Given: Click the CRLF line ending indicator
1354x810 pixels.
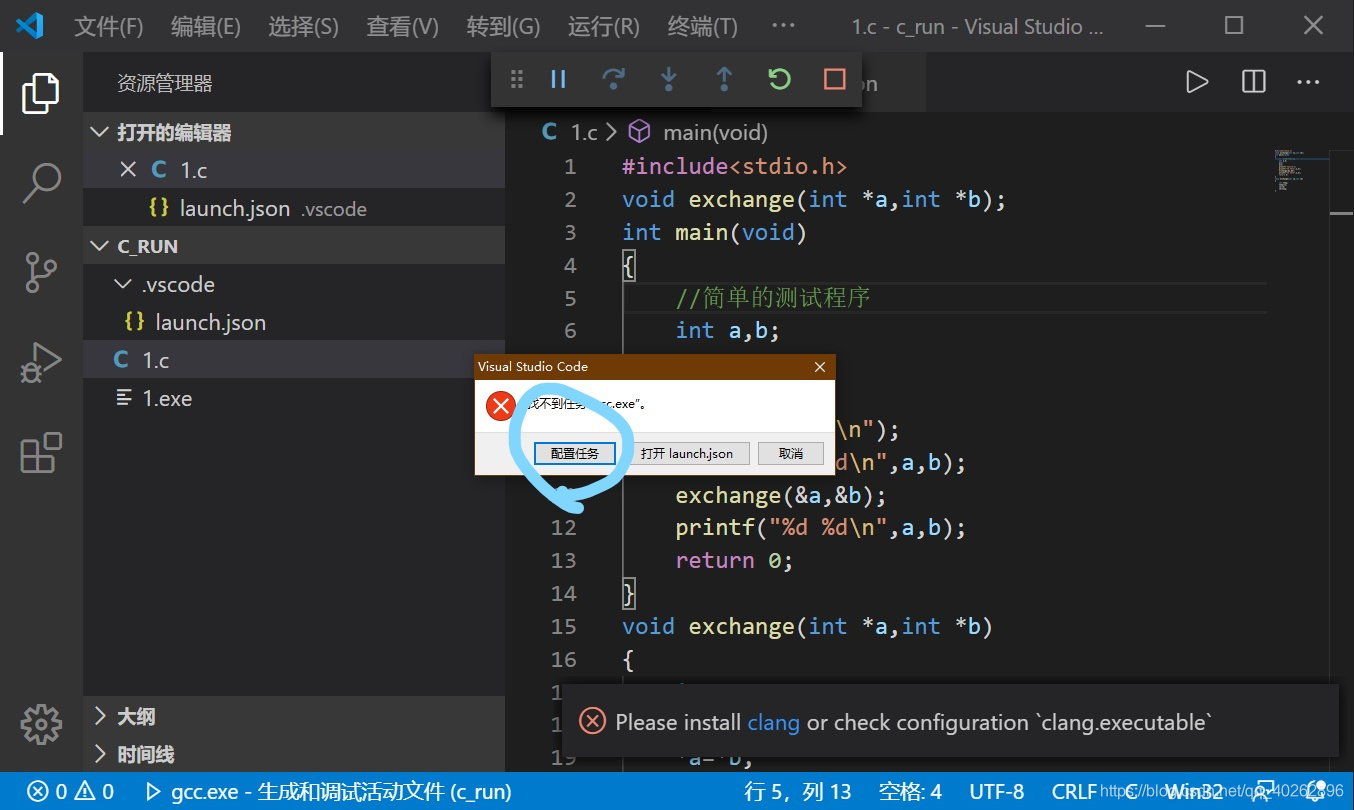Looking at the screenshot, I should point(1074,792).
